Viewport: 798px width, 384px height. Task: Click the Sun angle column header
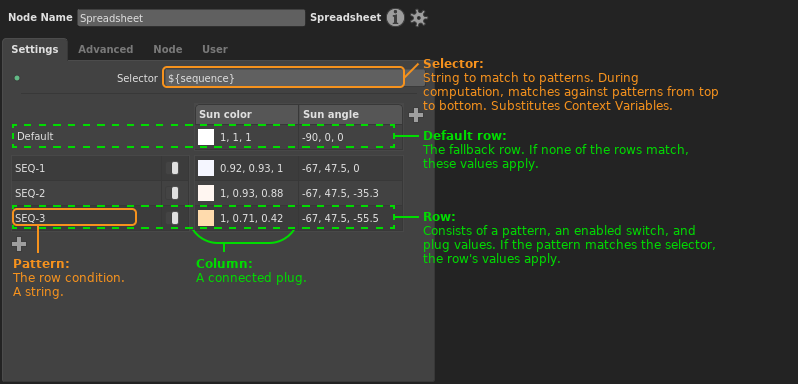click(350, 114)
